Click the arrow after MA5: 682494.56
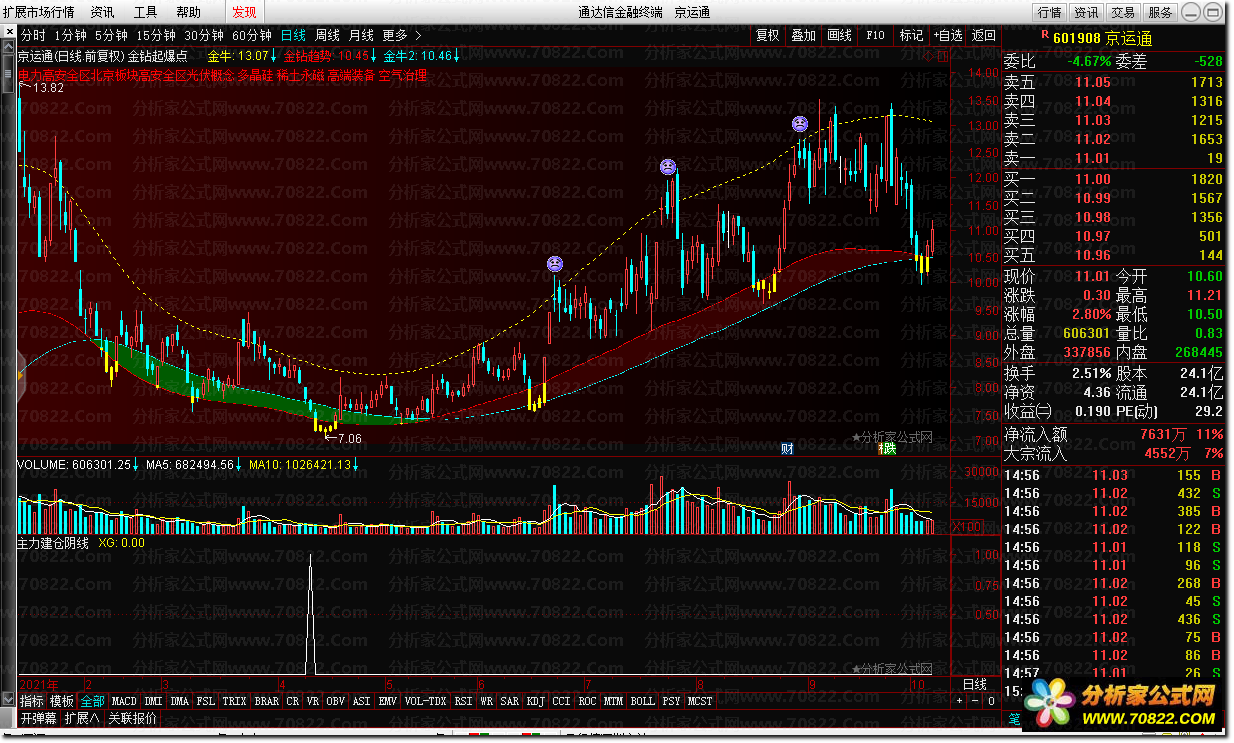1234x743 pixels. tap(239, 465)
